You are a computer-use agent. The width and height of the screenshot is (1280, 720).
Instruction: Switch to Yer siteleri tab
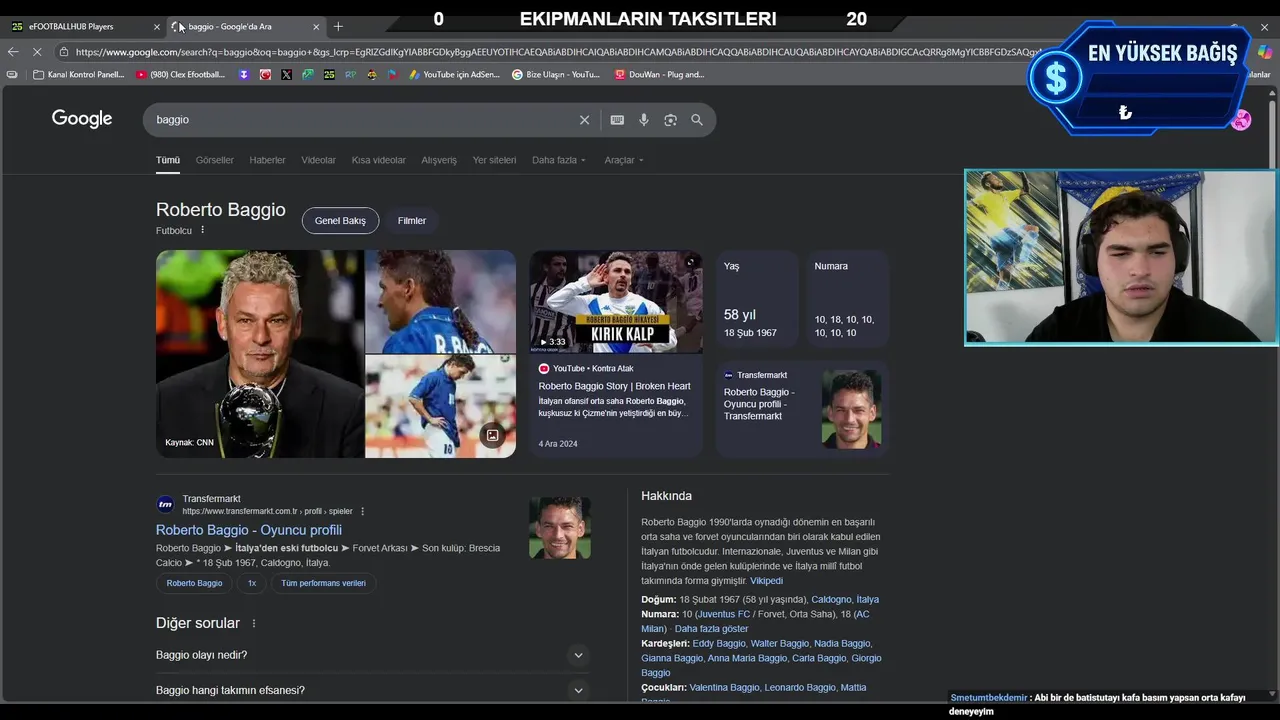pyautogui.click(x=494, y=160)
